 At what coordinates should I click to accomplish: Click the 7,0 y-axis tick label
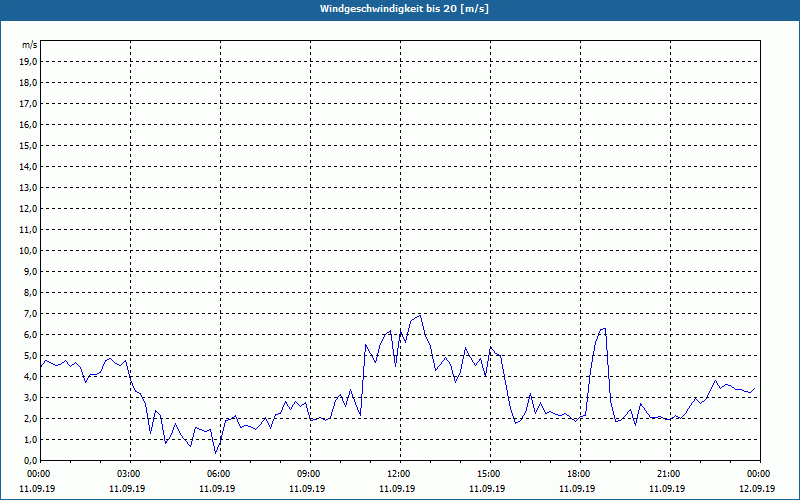[x=30, y=313]
